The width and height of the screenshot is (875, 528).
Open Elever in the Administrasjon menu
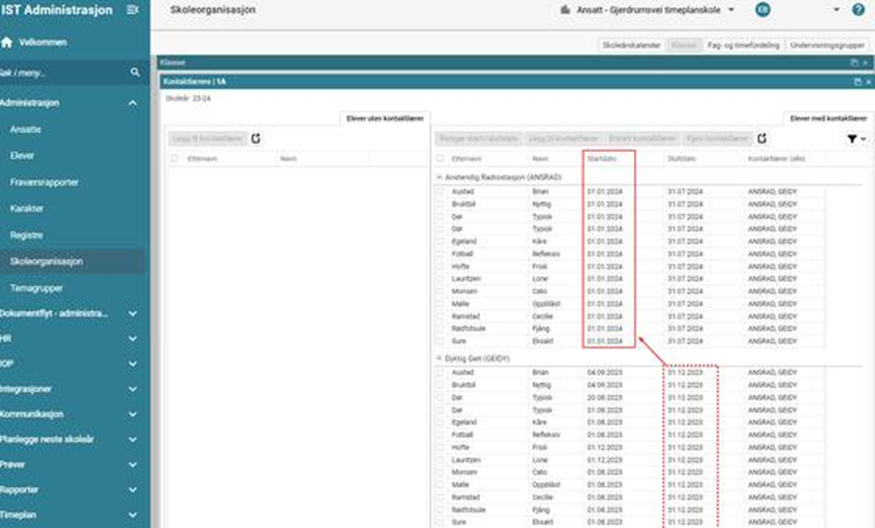22,156
